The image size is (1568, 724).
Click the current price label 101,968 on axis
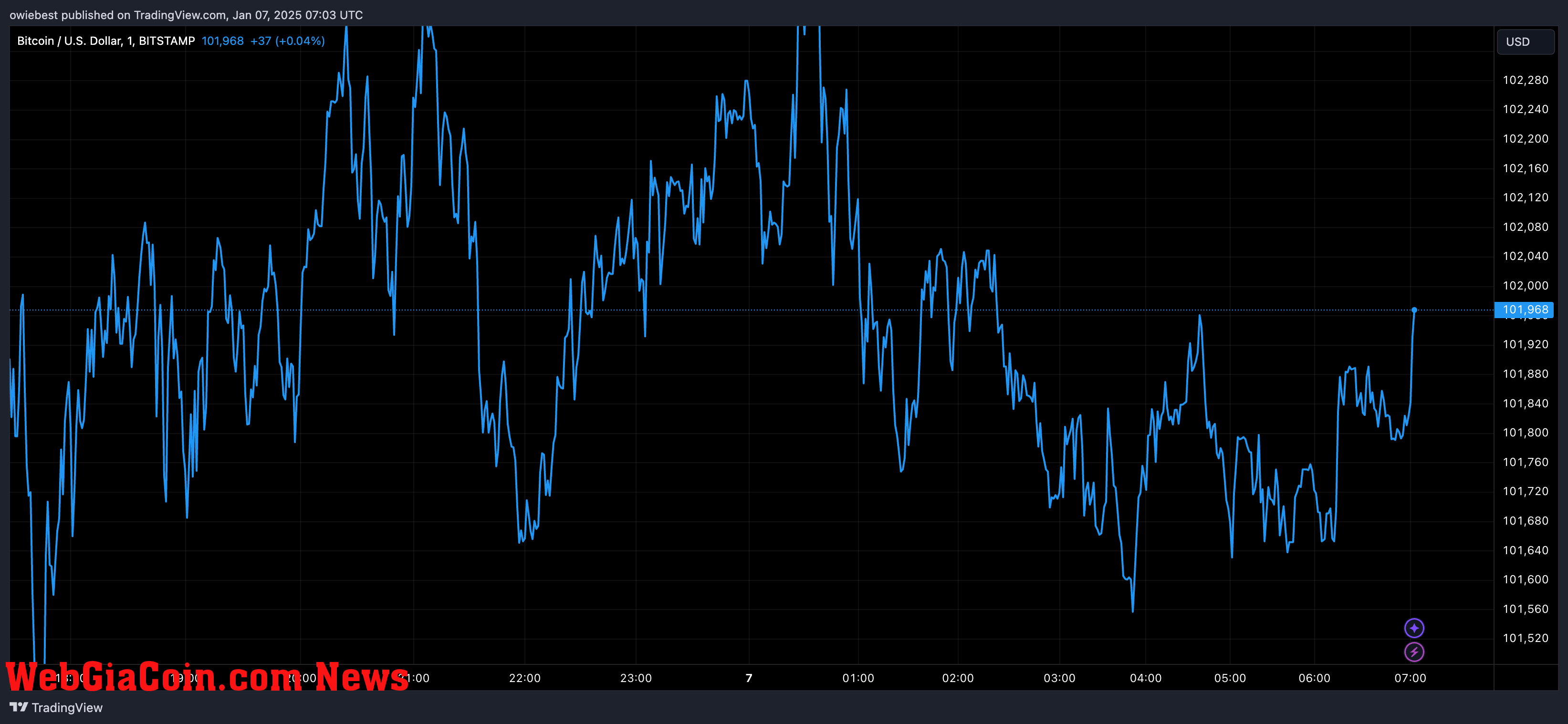pyautogui.click(x=1524, y=310)
